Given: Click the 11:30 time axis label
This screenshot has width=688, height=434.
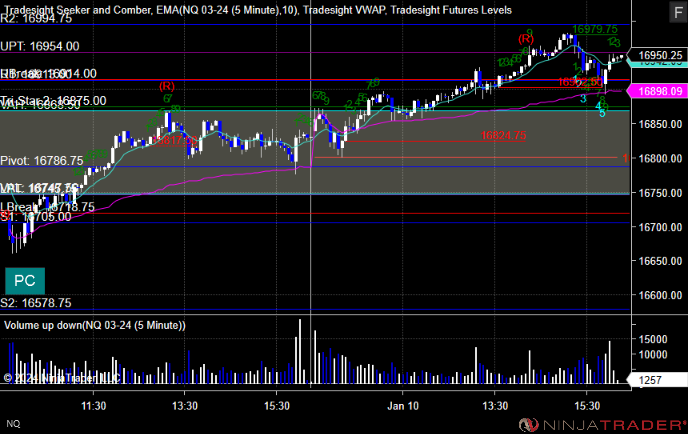Looking at the screenshot, I should 93,406.
